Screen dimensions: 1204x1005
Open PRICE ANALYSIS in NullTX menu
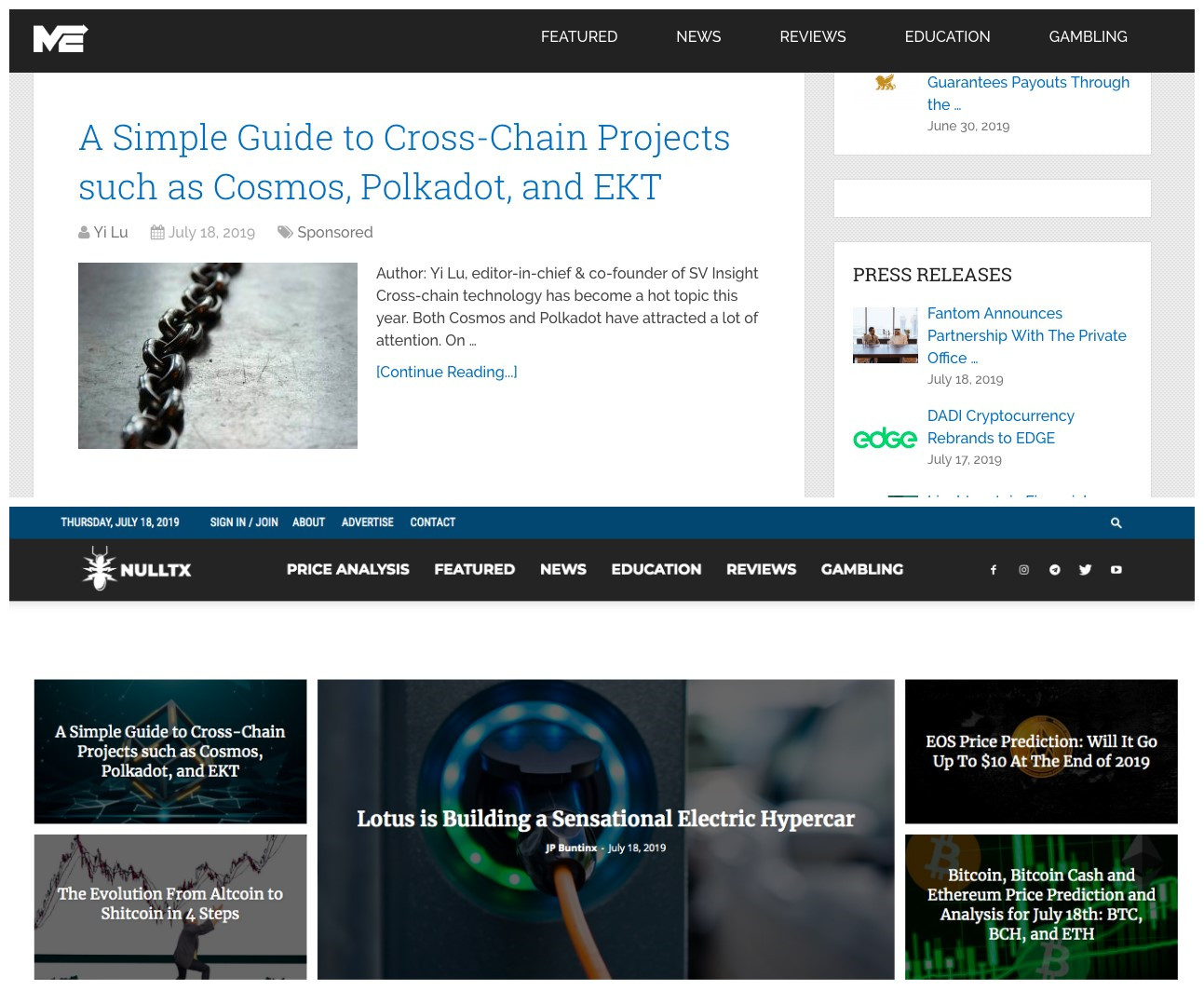(x=348, y=569)
